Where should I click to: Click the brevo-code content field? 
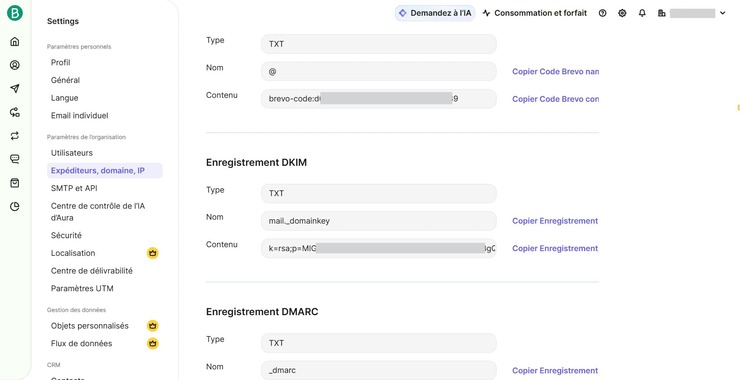[x=378, y=99]
